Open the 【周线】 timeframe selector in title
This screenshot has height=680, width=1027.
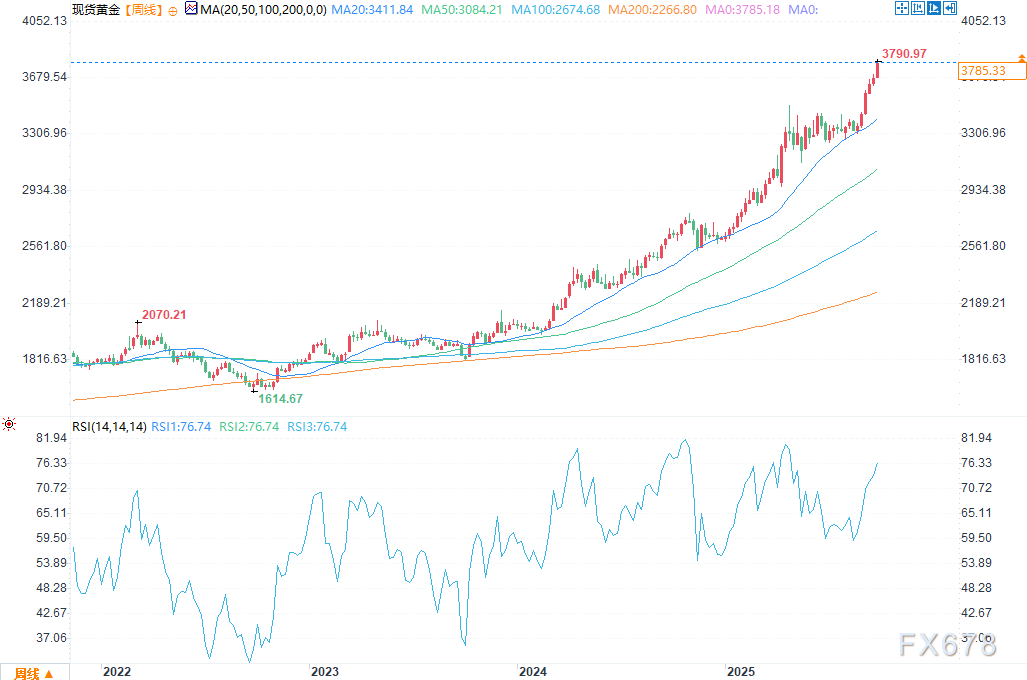(140, 9)
